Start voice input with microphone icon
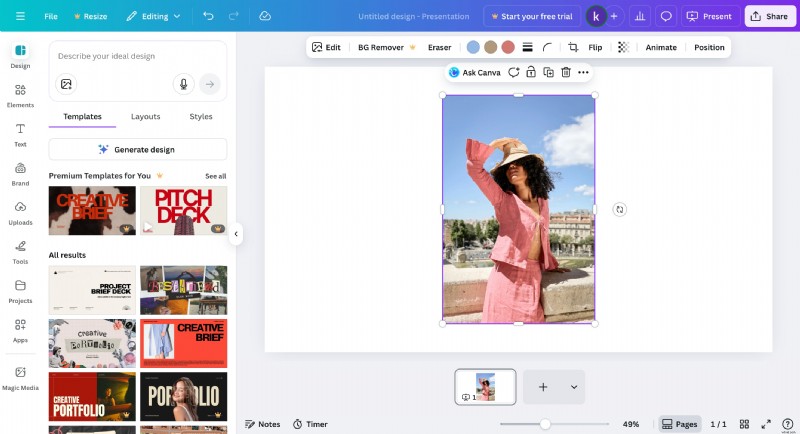 pyautogui.click(x=183, y=84)
